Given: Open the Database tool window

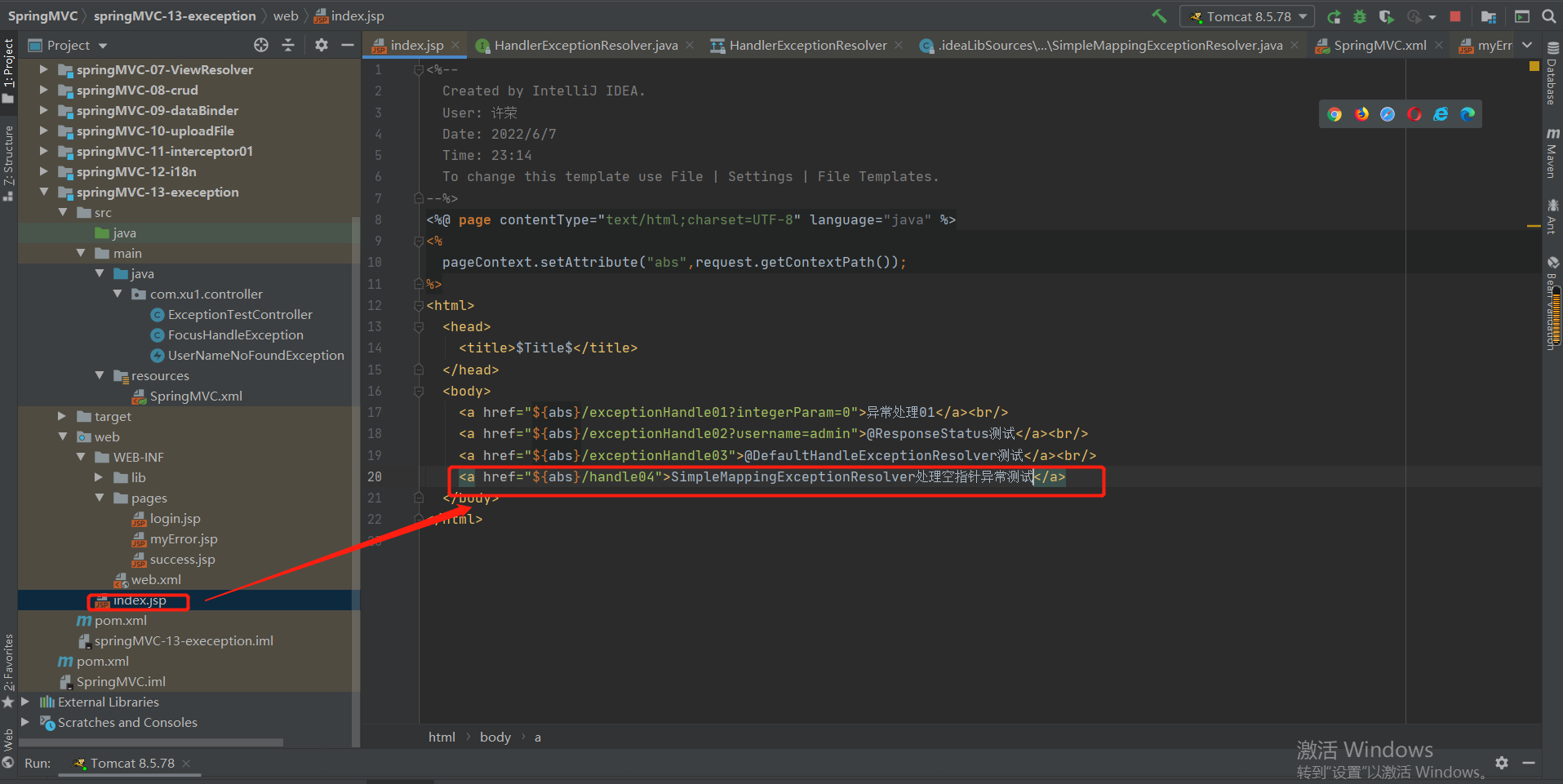Looking at the screenshot, I should click(1552, 73).
